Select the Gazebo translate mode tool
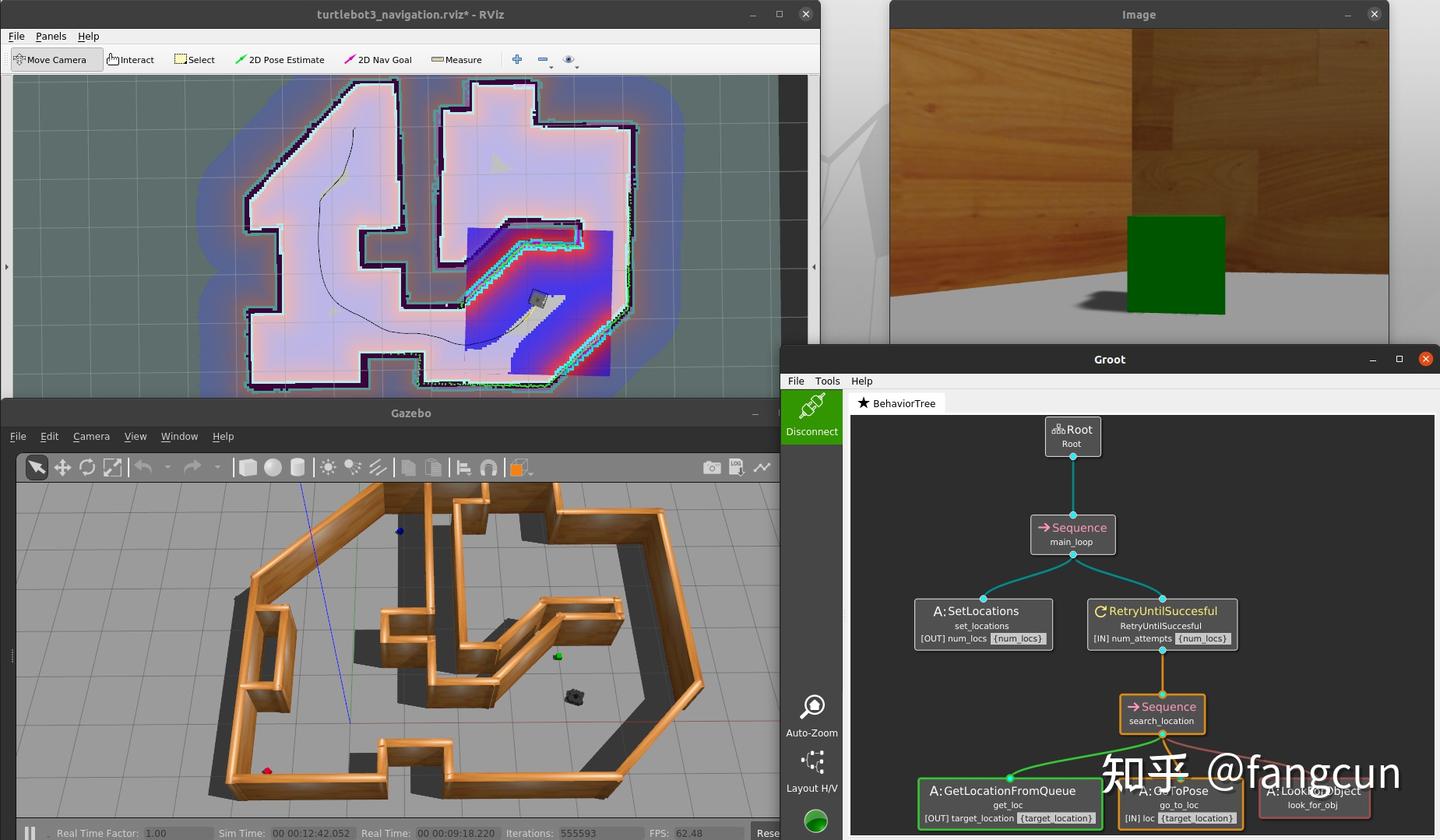 pyautogui.click(x=62, y=467)
